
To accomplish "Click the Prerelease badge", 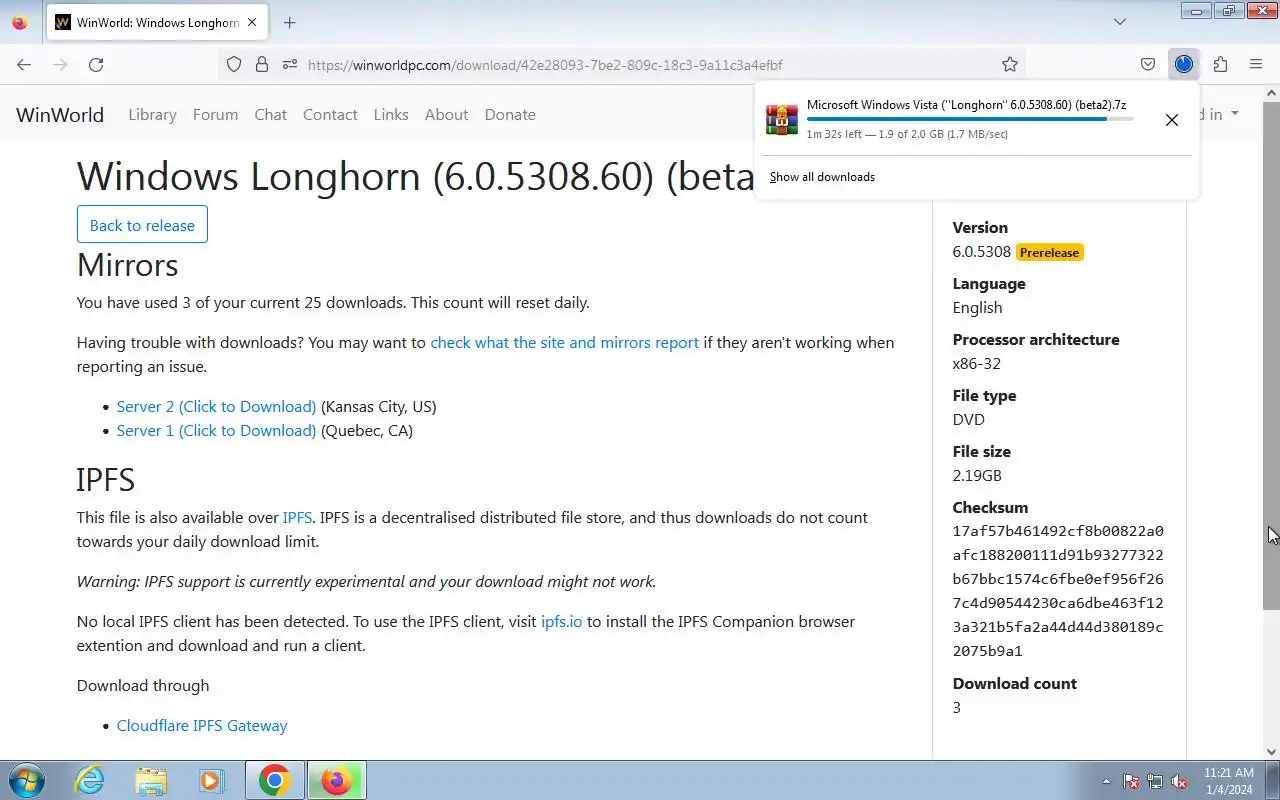I will [x=1050, y=253].
